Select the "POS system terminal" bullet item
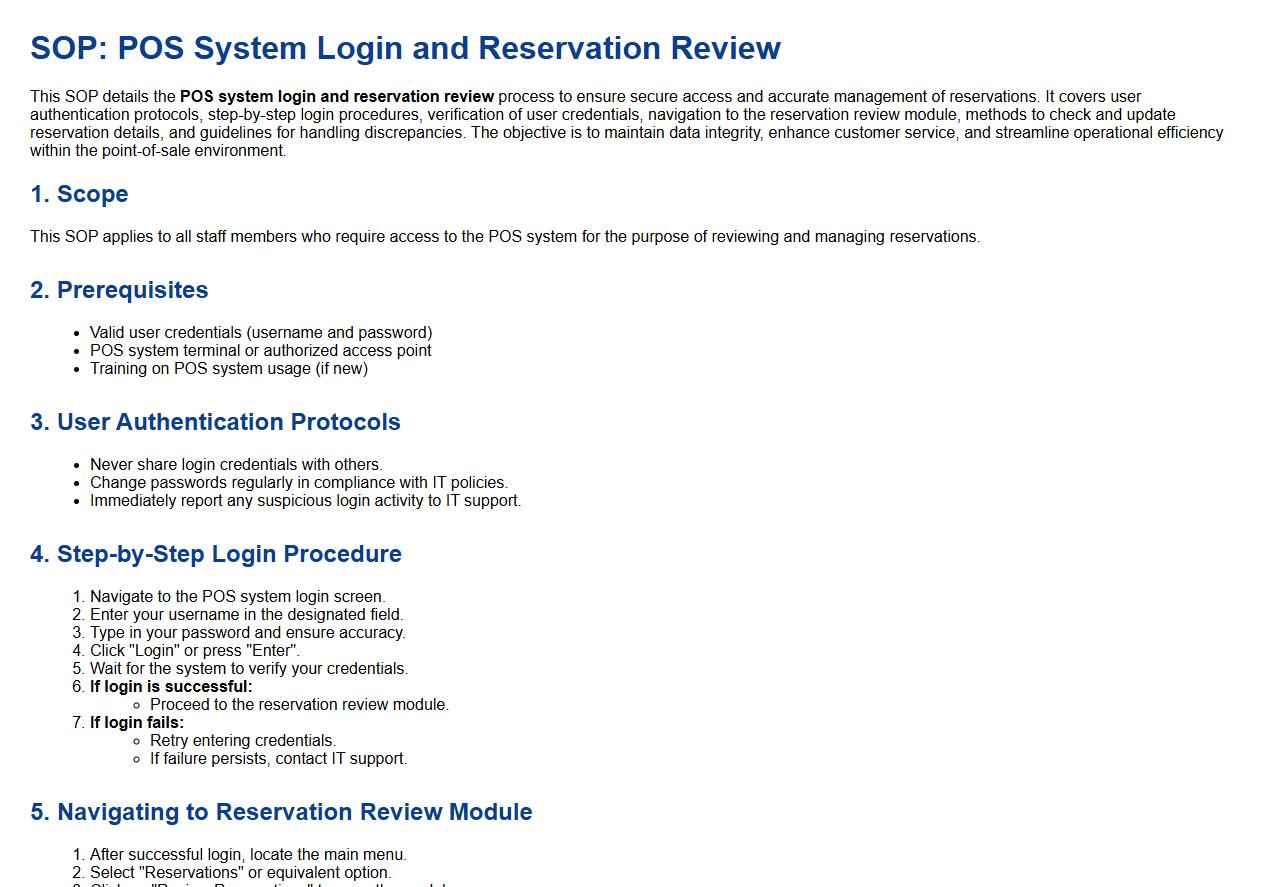This screenshot has height=887, width=1263. pos(260,351)
